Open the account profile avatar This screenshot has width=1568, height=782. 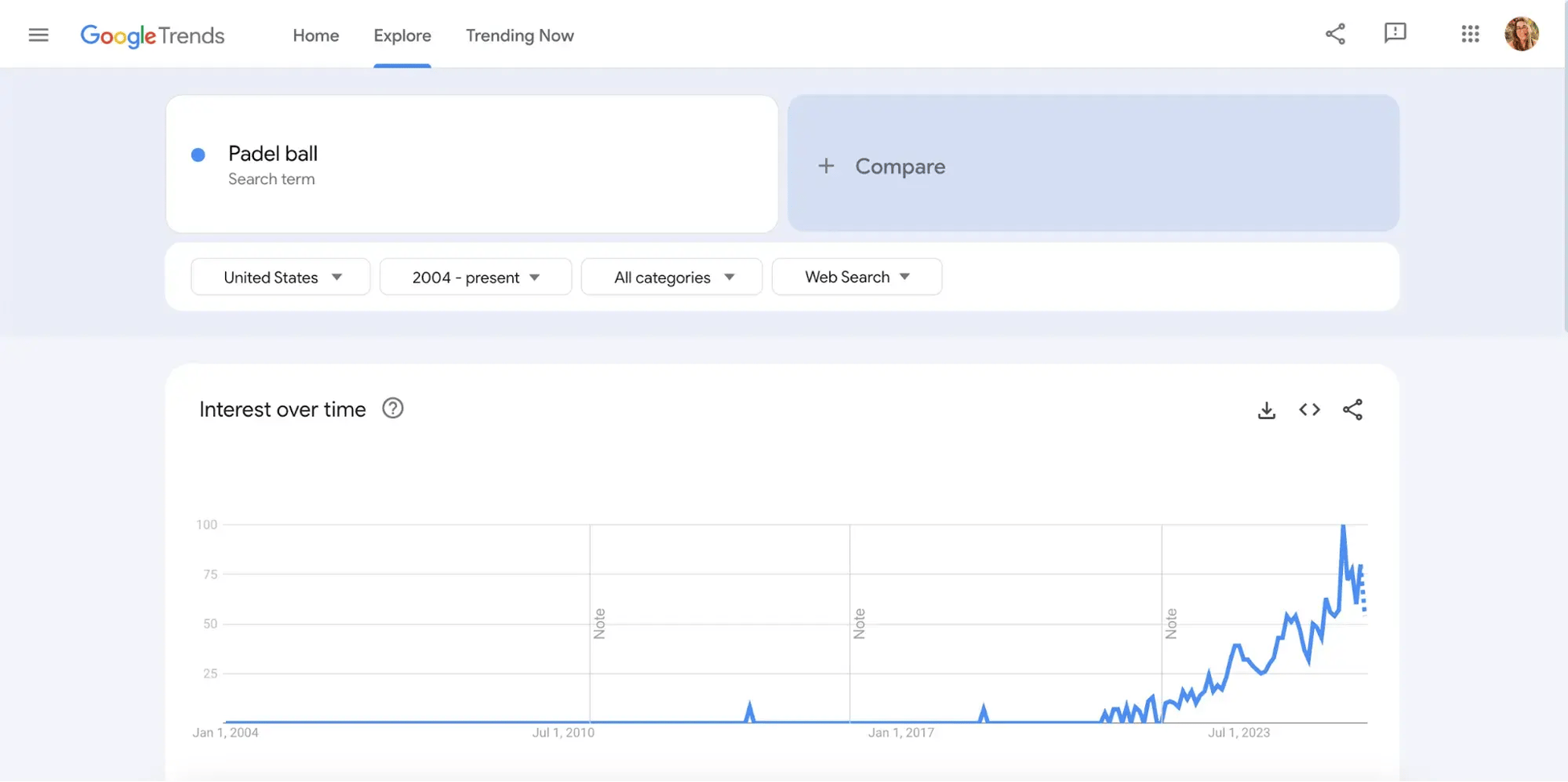[x=1521, y=34]
